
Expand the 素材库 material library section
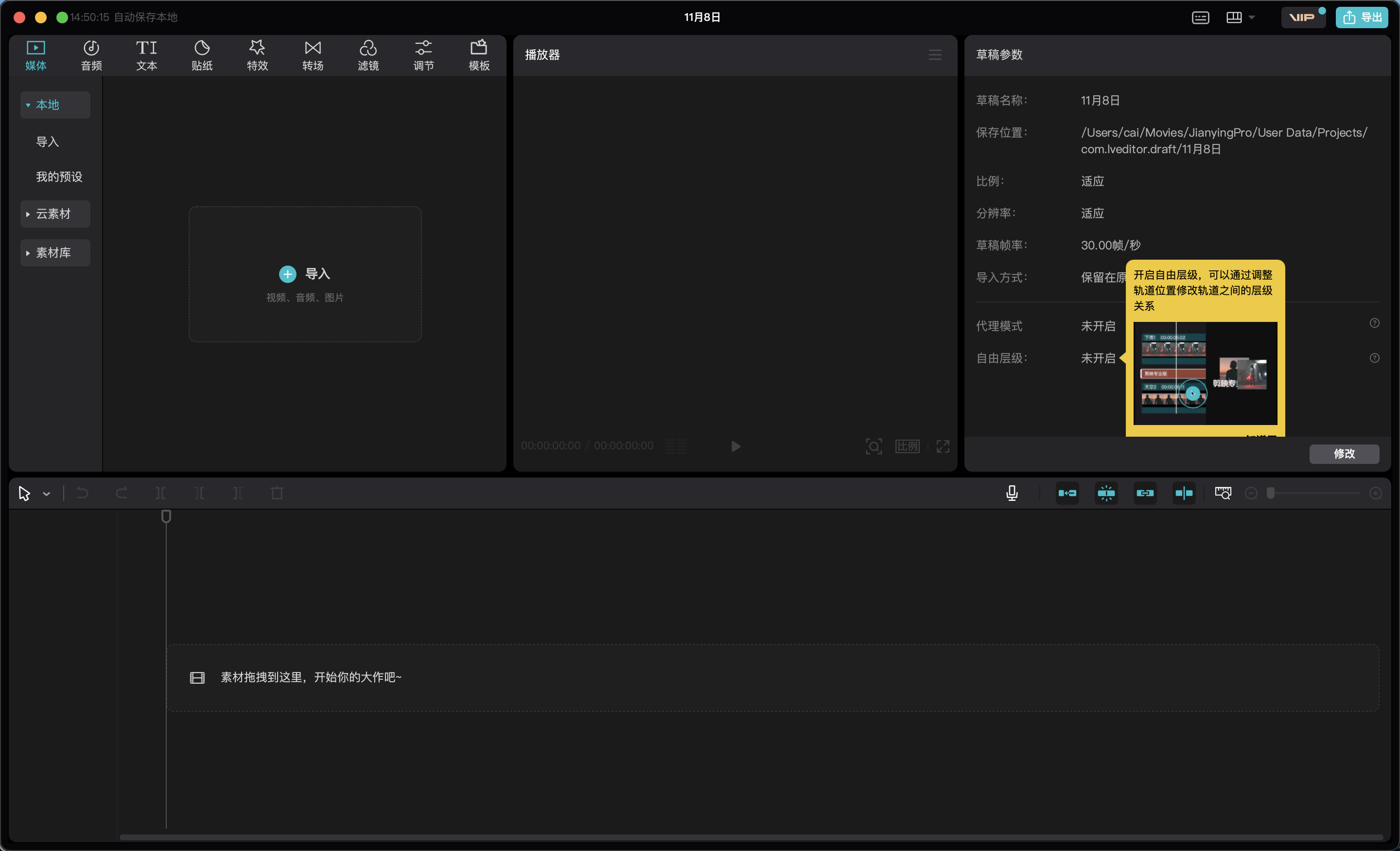(55, 252)
